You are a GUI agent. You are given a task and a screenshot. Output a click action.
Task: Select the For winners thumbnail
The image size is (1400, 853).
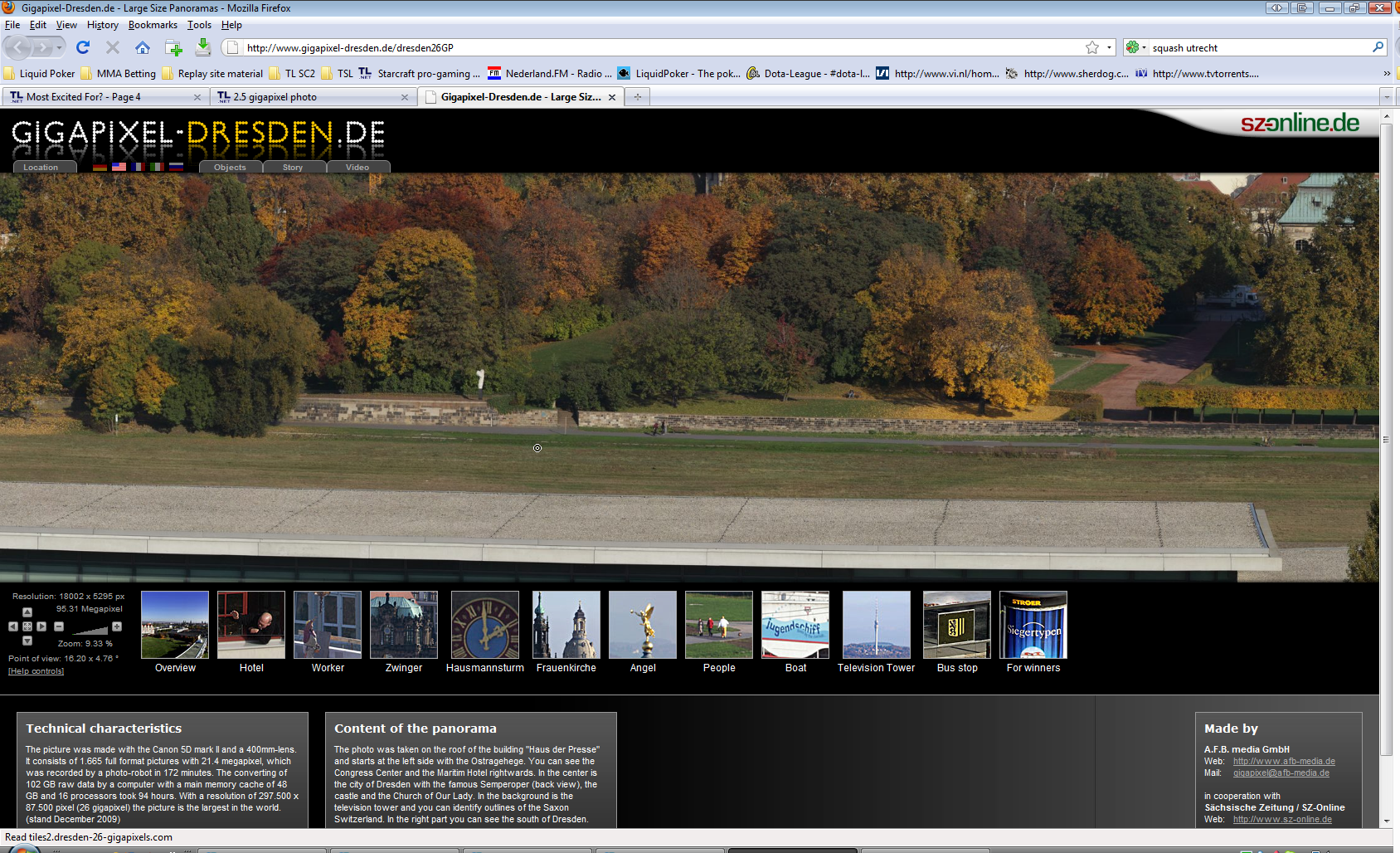coord(1033,625)
